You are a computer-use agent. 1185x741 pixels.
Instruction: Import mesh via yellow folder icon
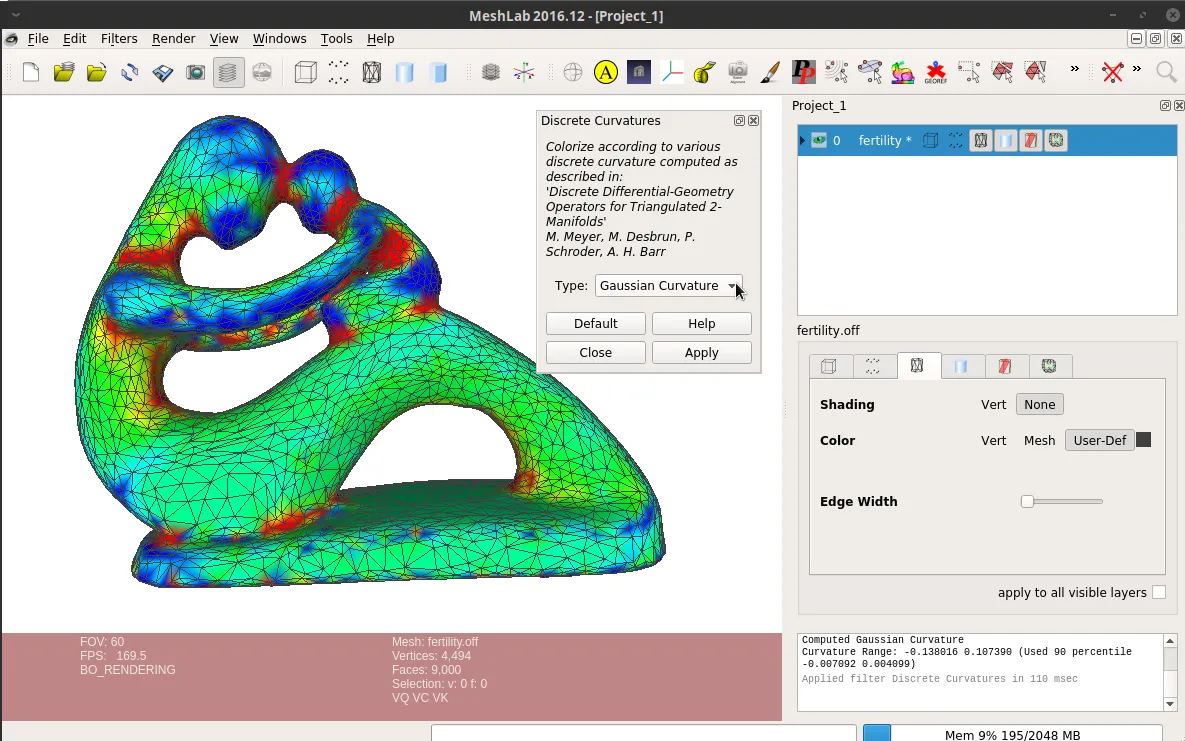pyautogui.click(x=97, y=73)
